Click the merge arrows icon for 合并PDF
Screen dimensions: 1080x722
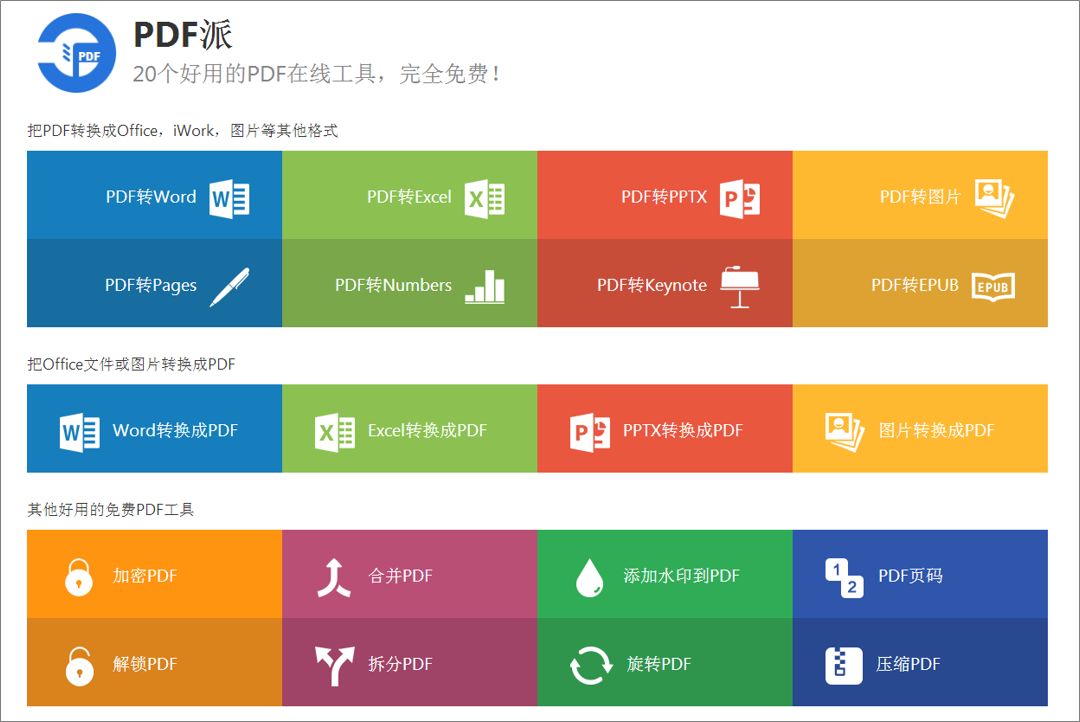[x=334, y=577]
